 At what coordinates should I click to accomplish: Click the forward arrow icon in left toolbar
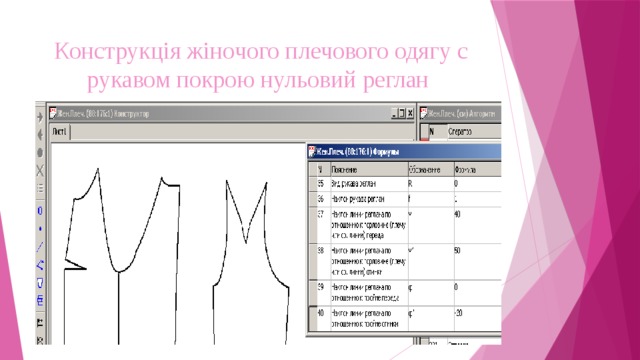coord(40,117)
